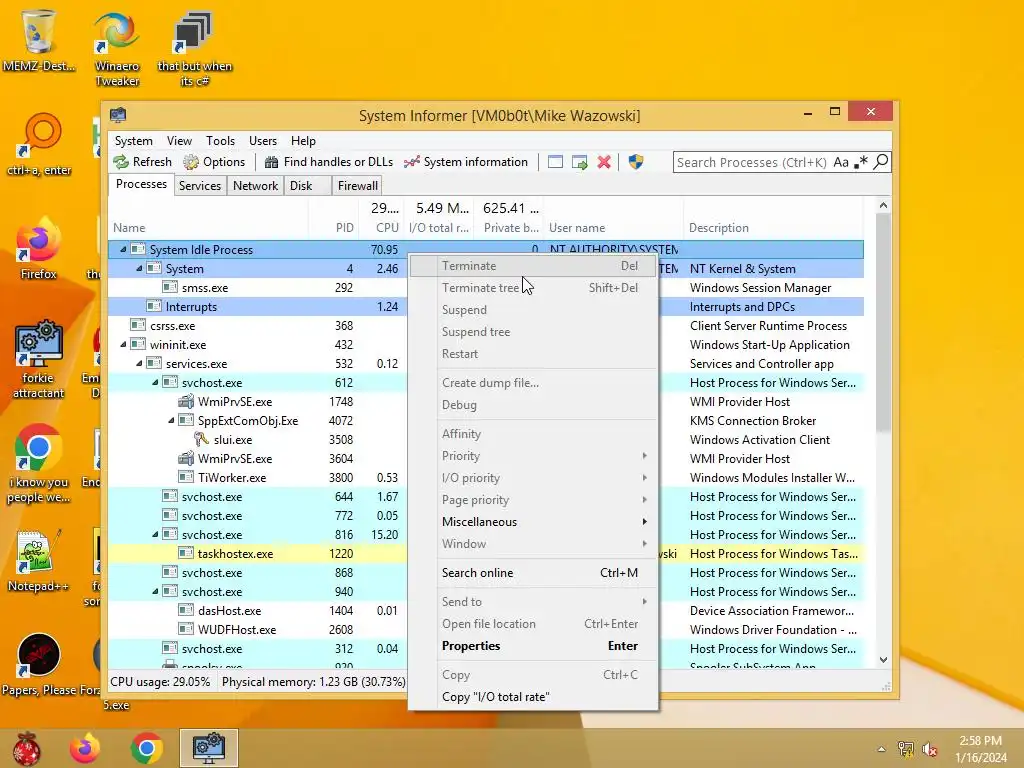This screenshot has width=1024, height=768.
Task: Click the red X terminate window icon
Action: 604,162
